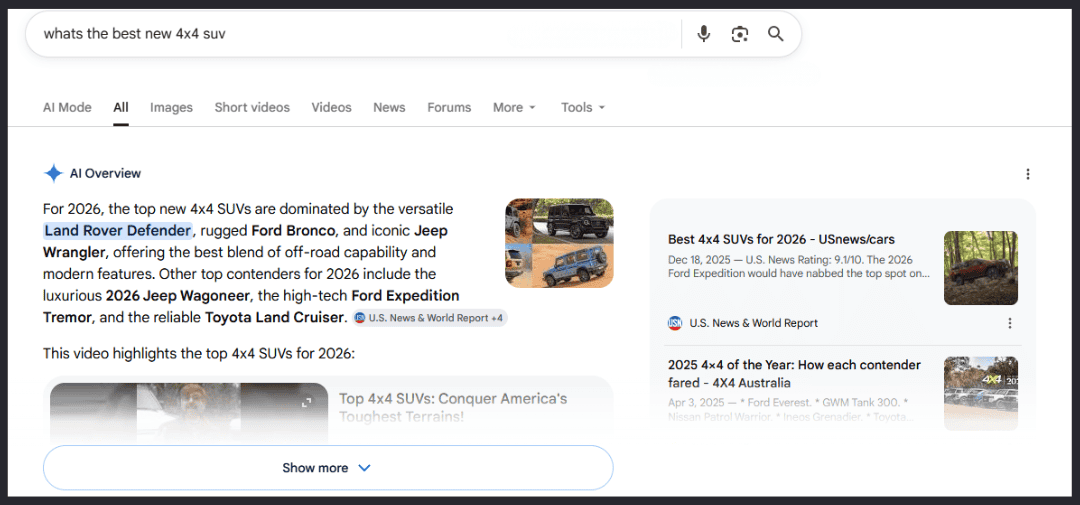Open 2025 4×4 of the Year article

click(x=794, y=373)
